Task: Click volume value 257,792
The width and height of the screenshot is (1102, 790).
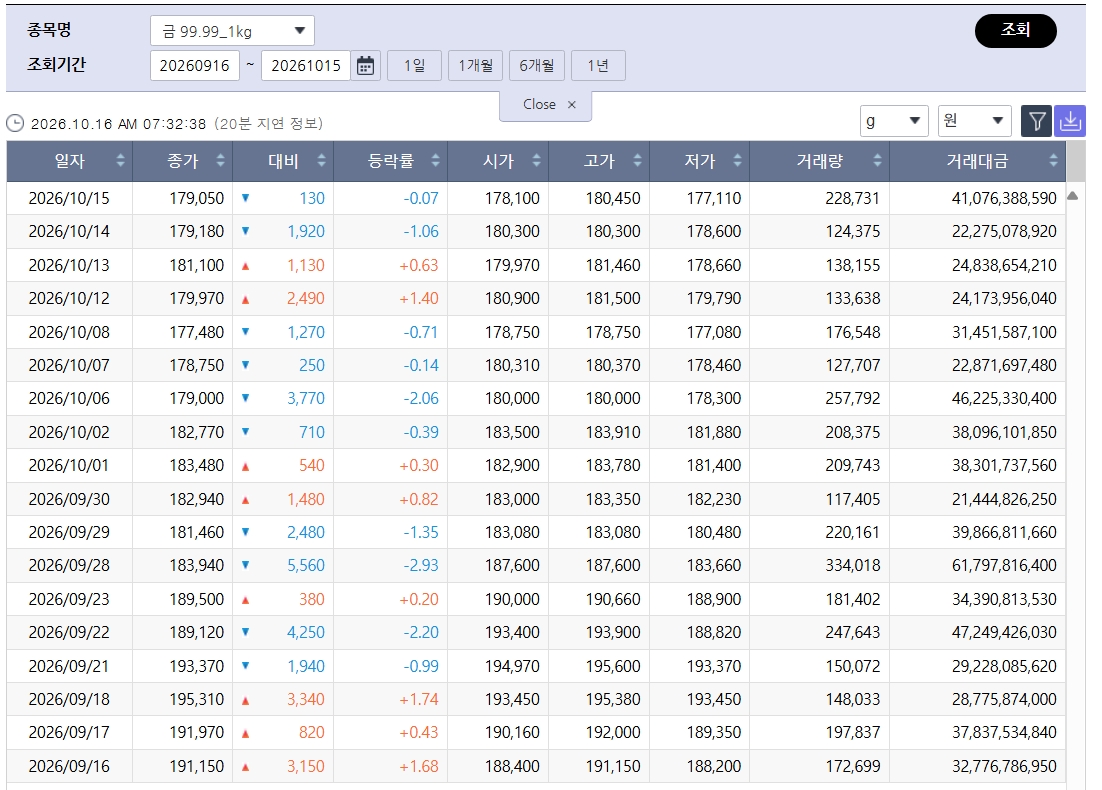Action: pos(853,399)
